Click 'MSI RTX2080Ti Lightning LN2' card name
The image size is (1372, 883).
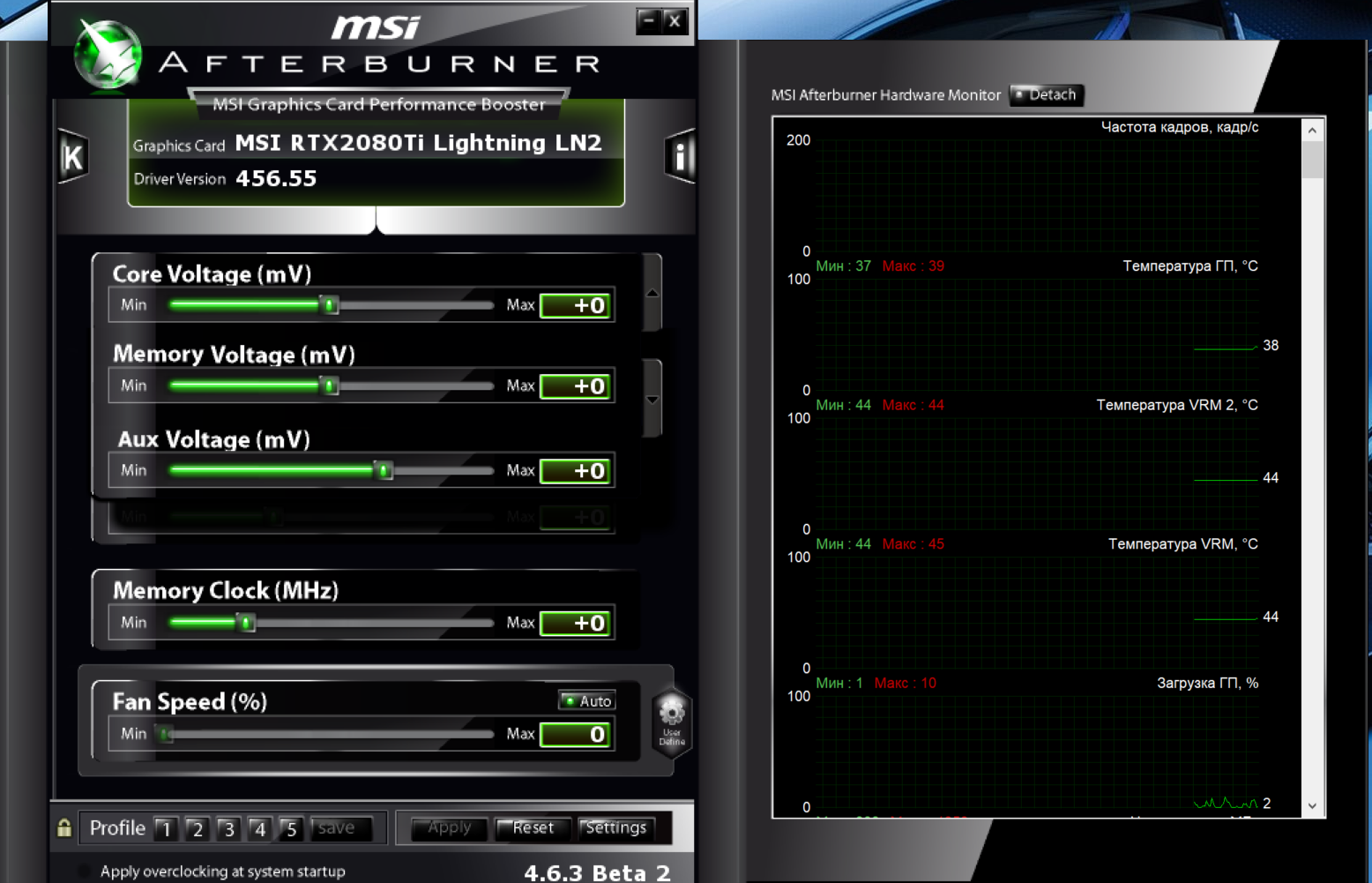click(x=419, y=143)
